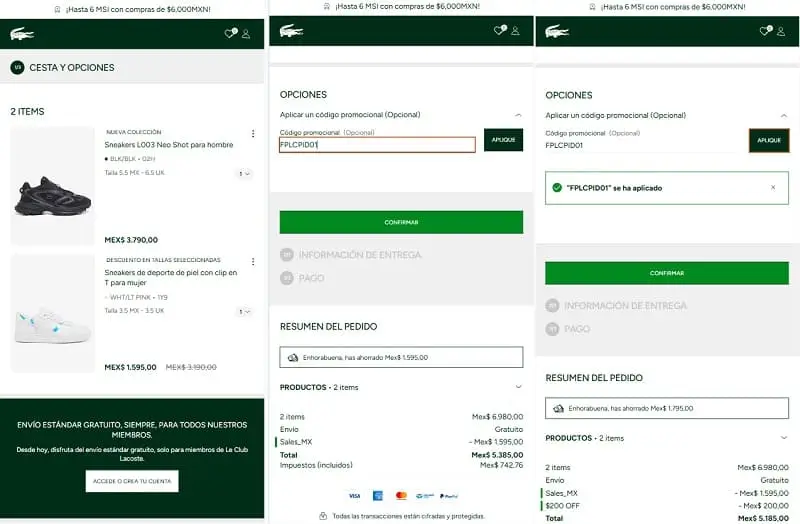Click CONFIRMAR button in middle screen
This screenshot has height=524, width=800.
[x=402, y=222]
